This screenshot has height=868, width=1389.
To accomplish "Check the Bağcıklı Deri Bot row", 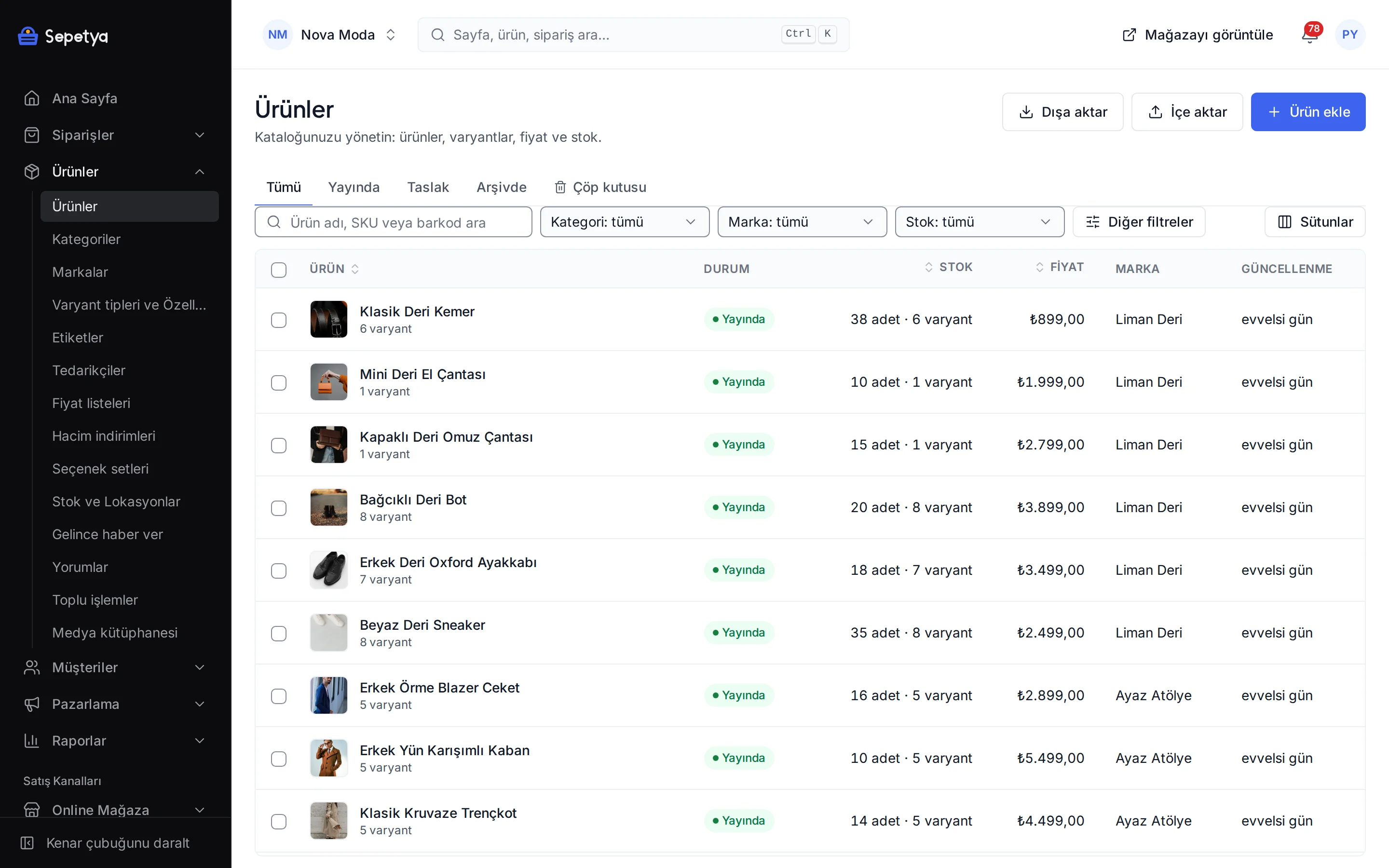I will pyautogui.click(x=279, y=508).
